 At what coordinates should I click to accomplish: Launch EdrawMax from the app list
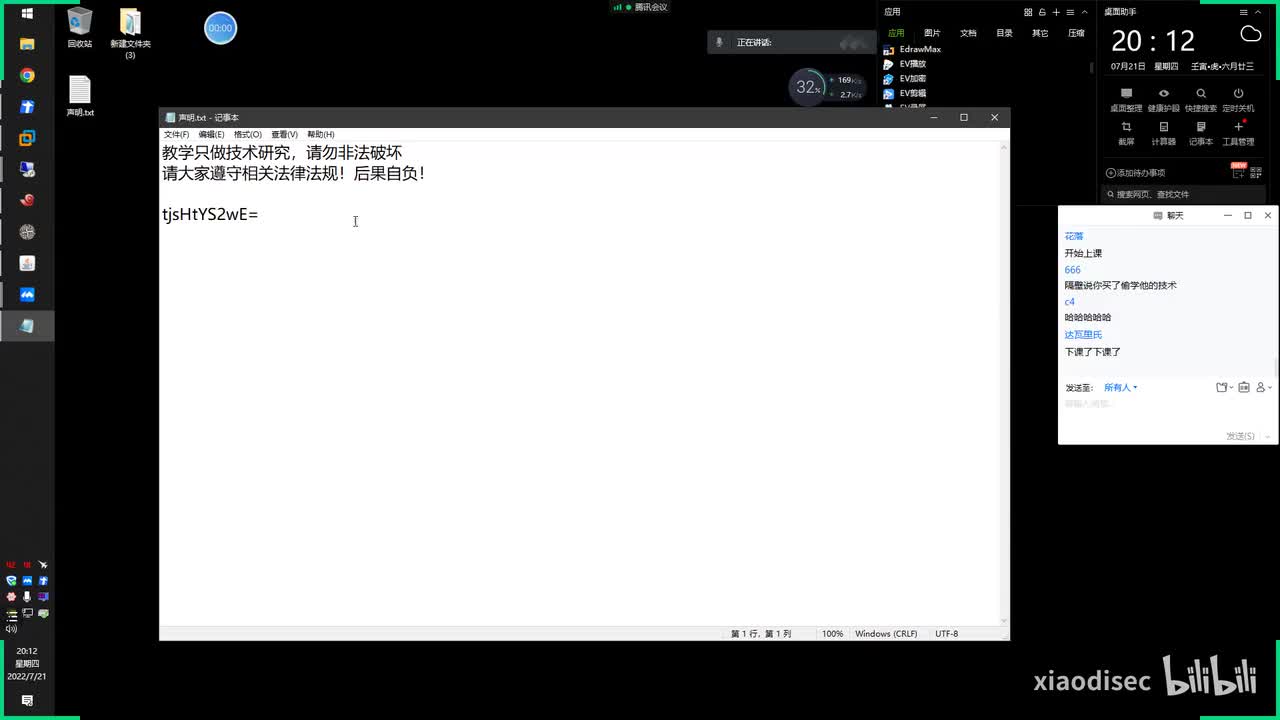pyautogui.click(x=912, y=49)
